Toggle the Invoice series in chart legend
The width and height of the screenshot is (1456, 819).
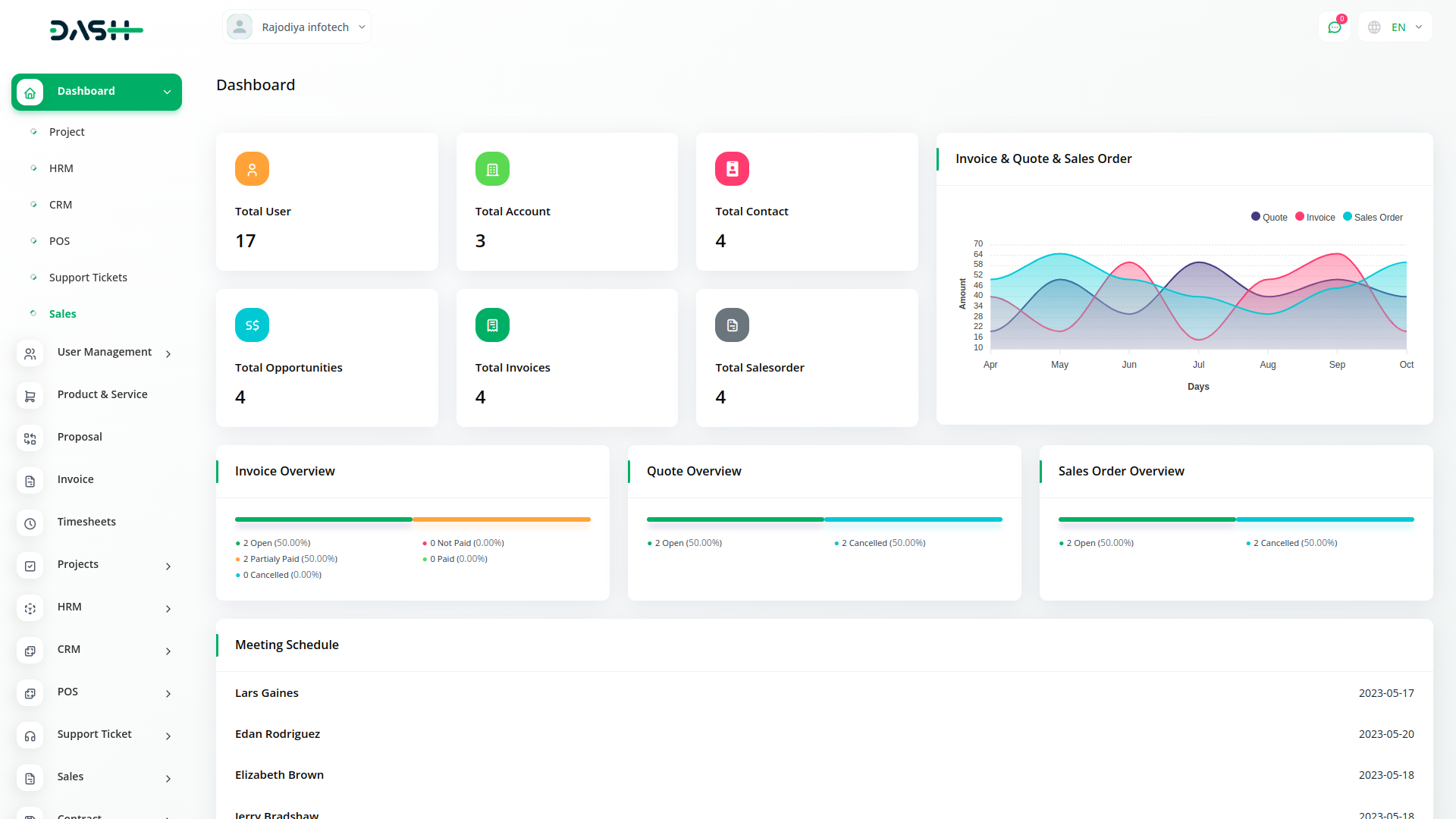(x=1316, y=218)
